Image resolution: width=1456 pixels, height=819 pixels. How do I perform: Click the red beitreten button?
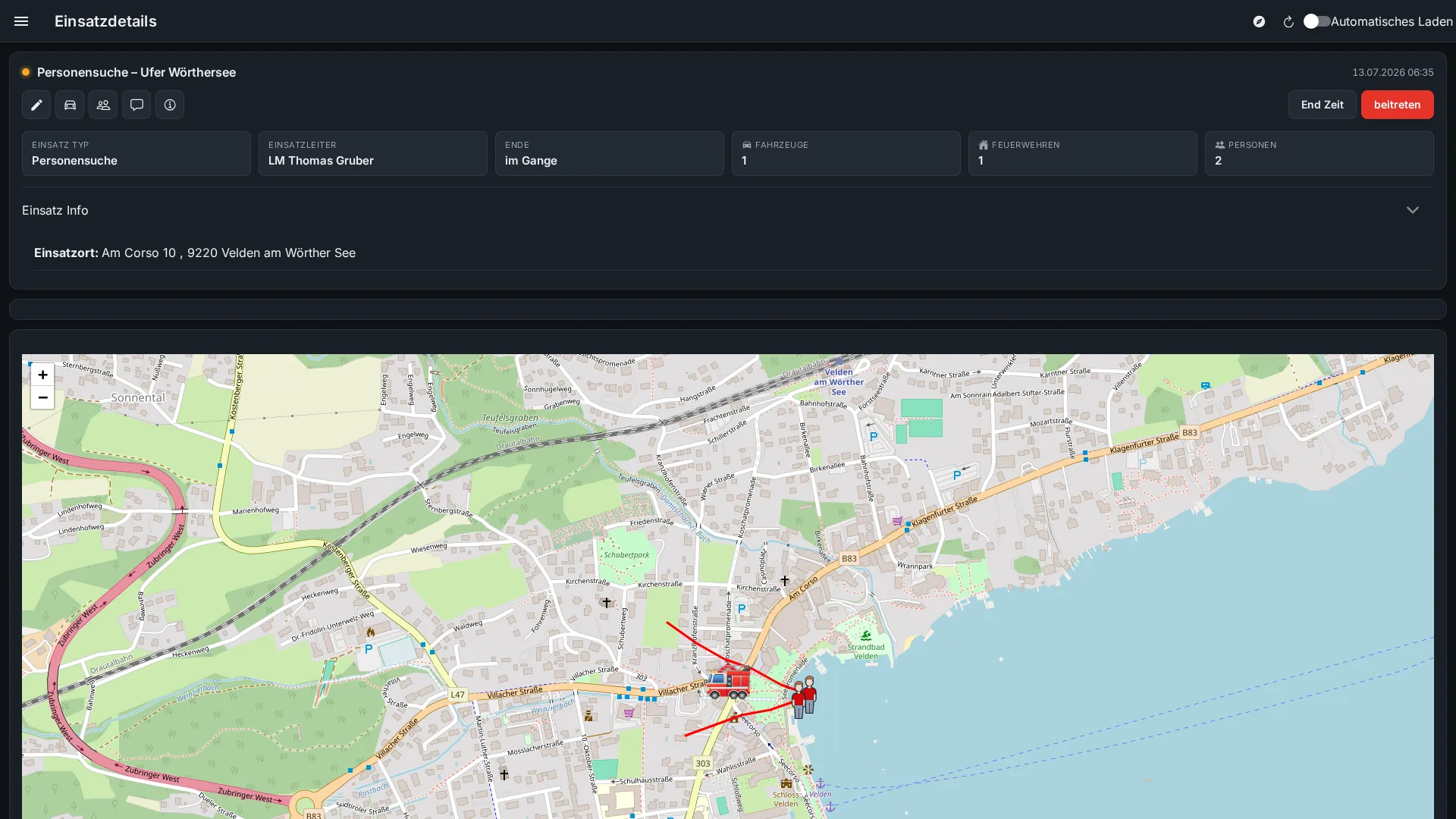pos(1397,105)
